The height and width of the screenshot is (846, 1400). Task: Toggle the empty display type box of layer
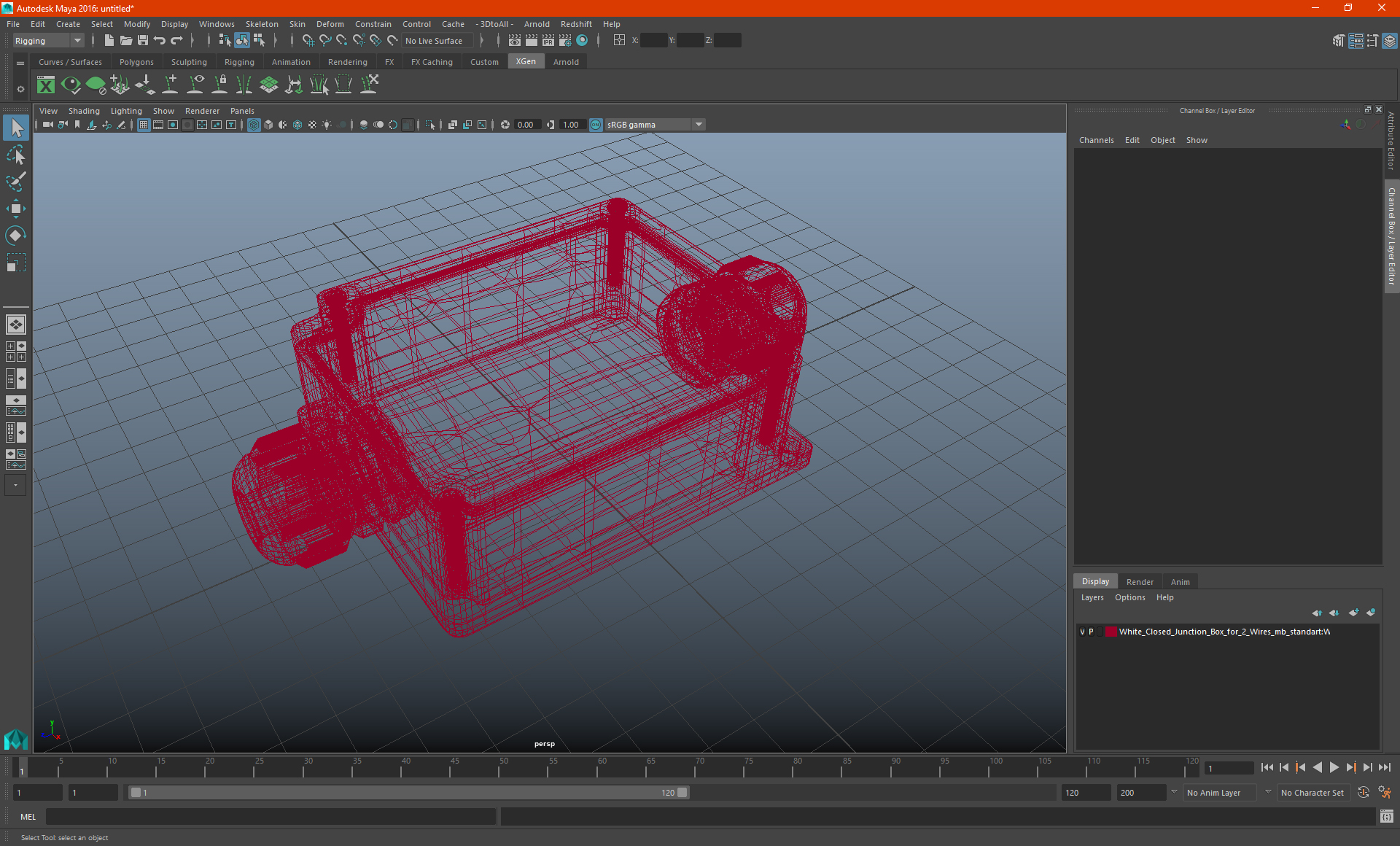(1100, 632)
